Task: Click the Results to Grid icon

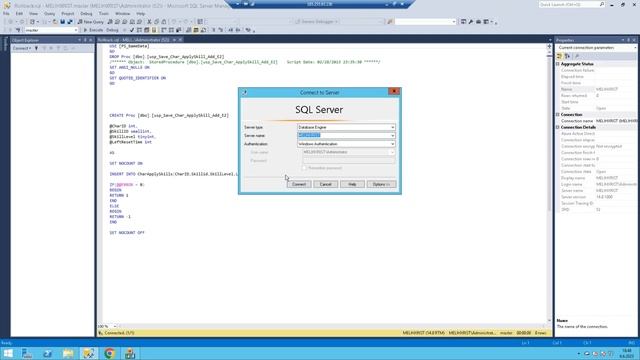Action: click(x=196, y=30)
